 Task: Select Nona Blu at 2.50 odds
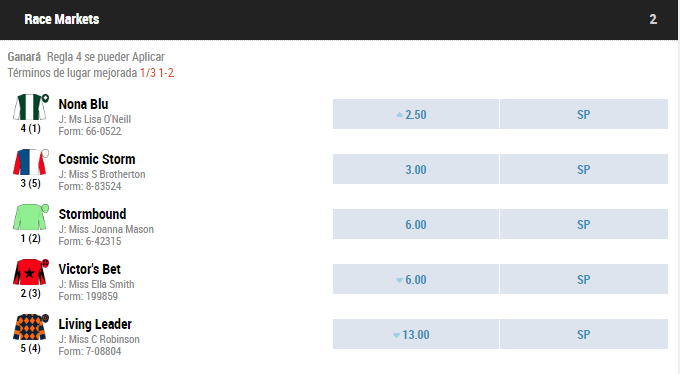[x=416, y=114]
